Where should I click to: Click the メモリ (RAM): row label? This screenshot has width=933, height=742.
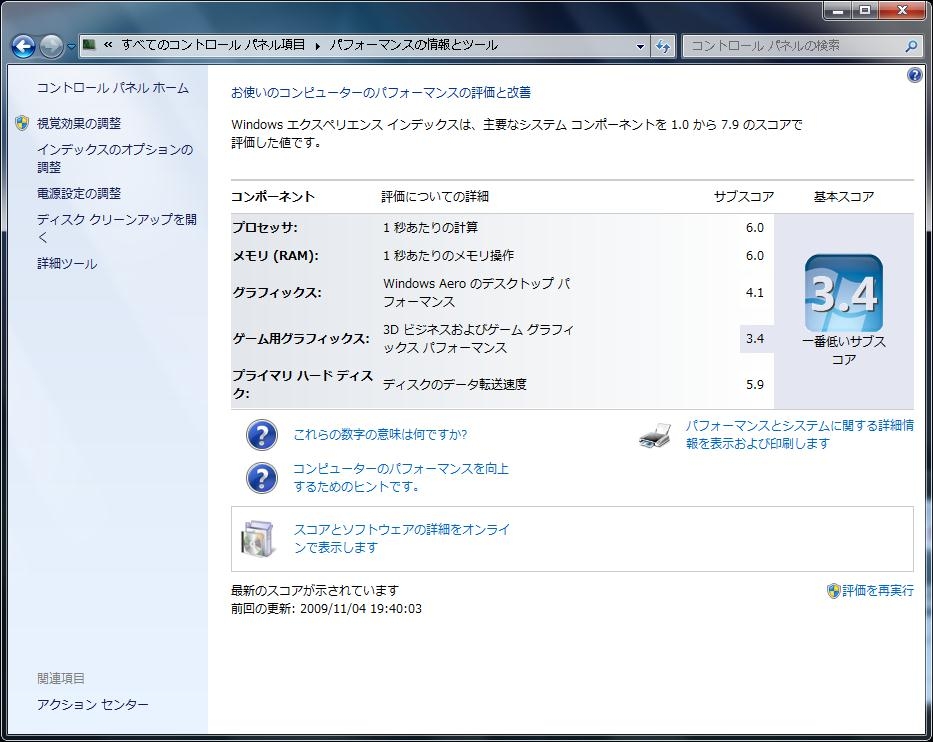pos(275,256)
